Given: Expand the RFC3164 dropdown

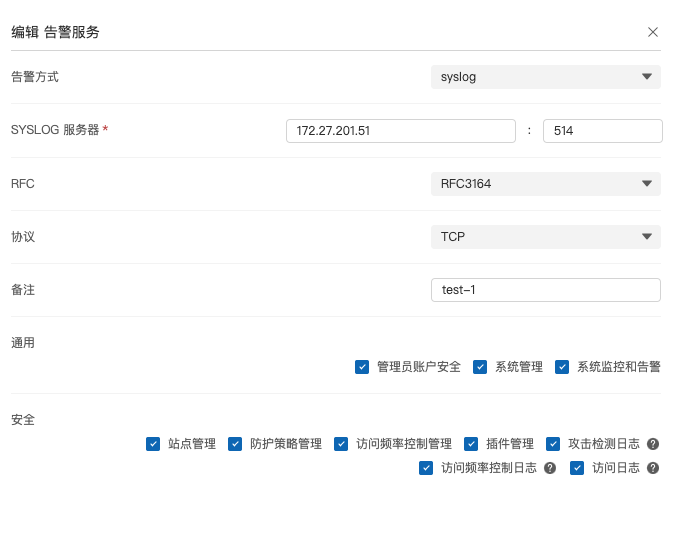Looking at the screenshot, I should point(545,184).
